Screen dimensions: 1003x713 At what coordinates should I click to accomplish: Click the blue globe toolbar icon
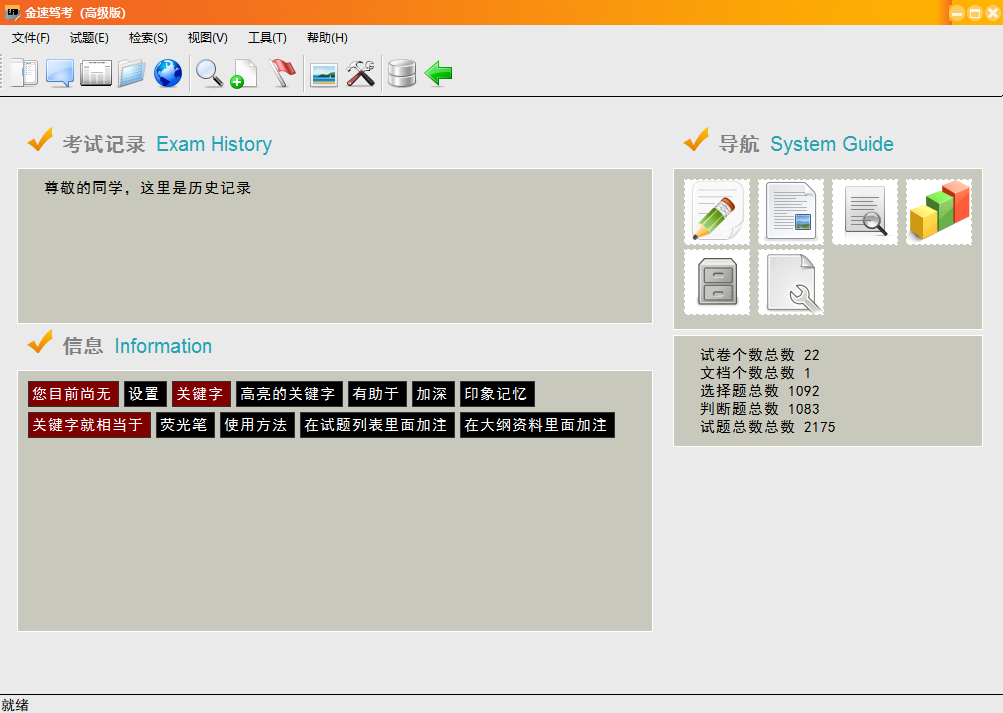click(168, 73)
